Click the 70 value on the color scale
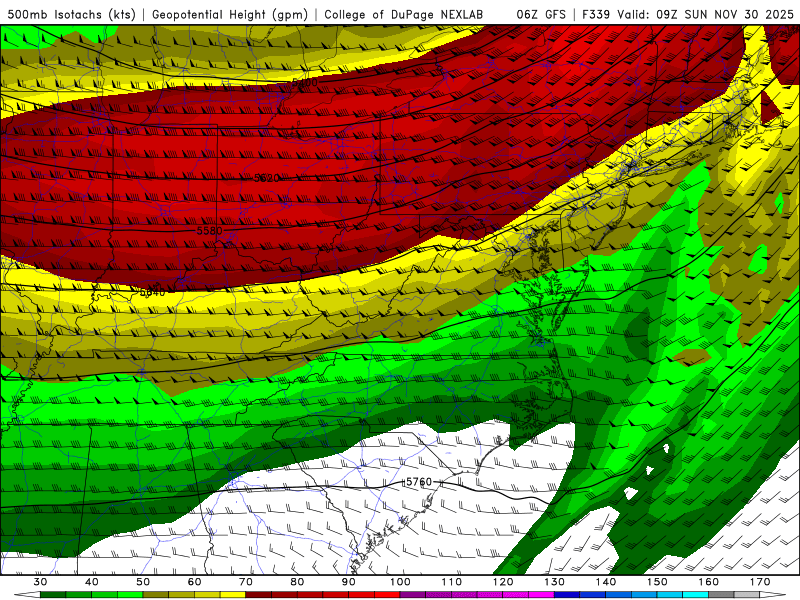The image size is (800, 600). [246, 582]
